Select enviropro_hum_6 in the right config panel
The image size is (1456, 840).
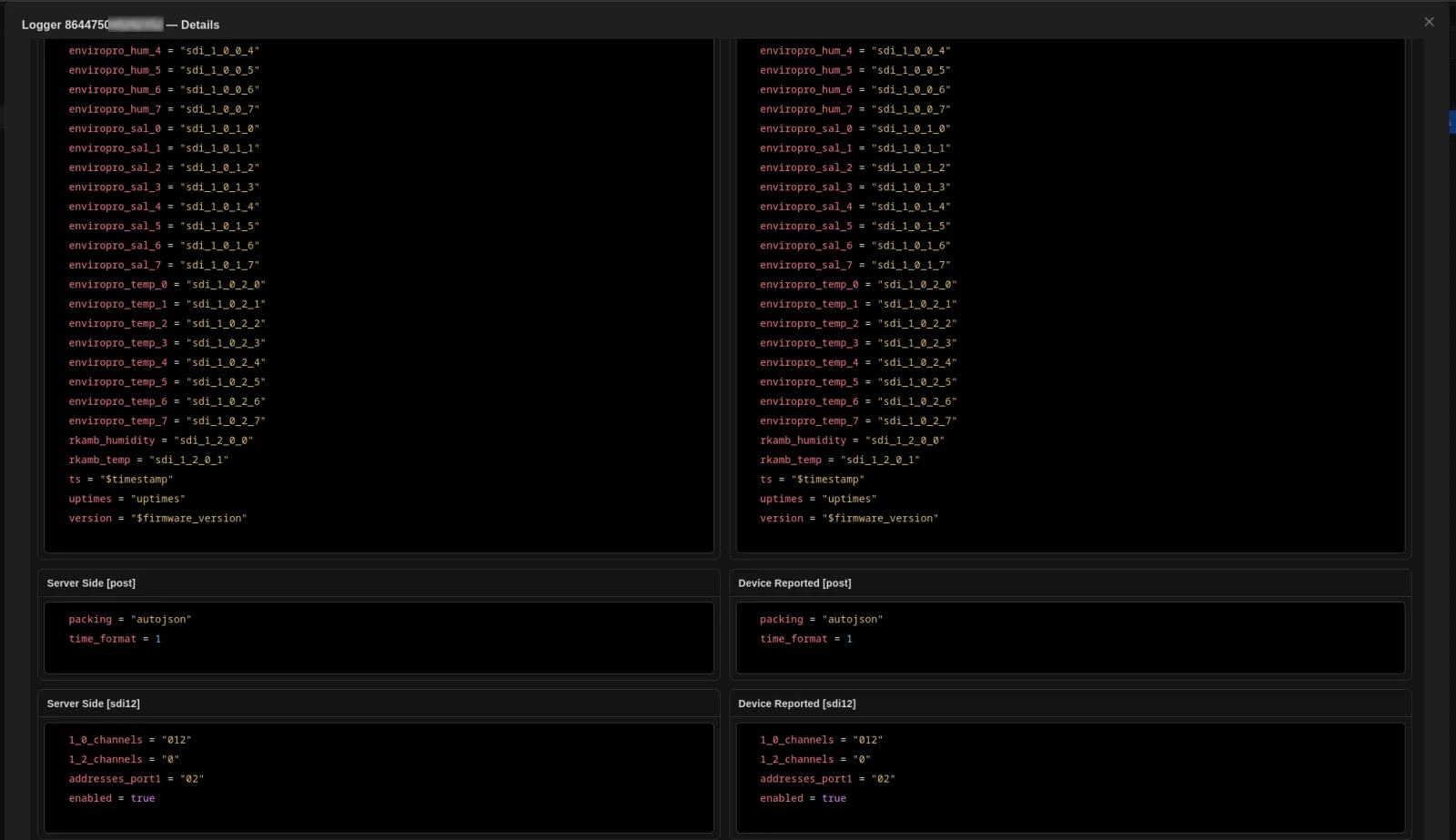point(855,90)
